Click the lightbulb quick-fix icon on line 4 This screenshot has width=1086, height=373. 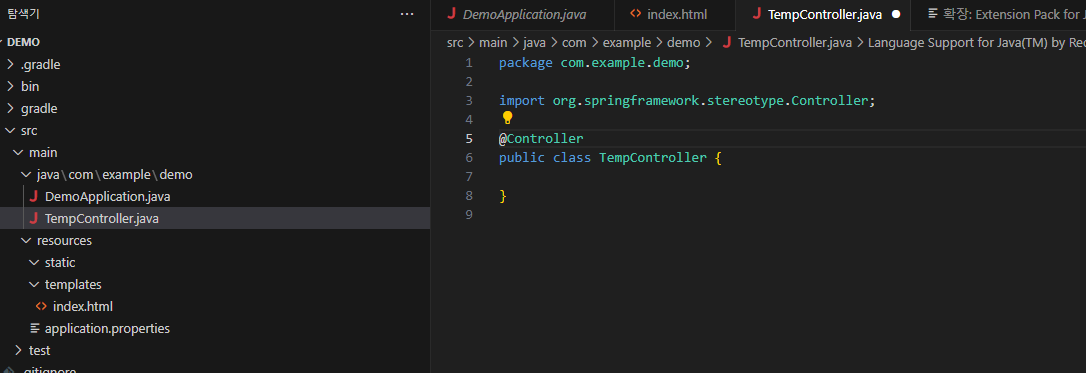(507, 118)
